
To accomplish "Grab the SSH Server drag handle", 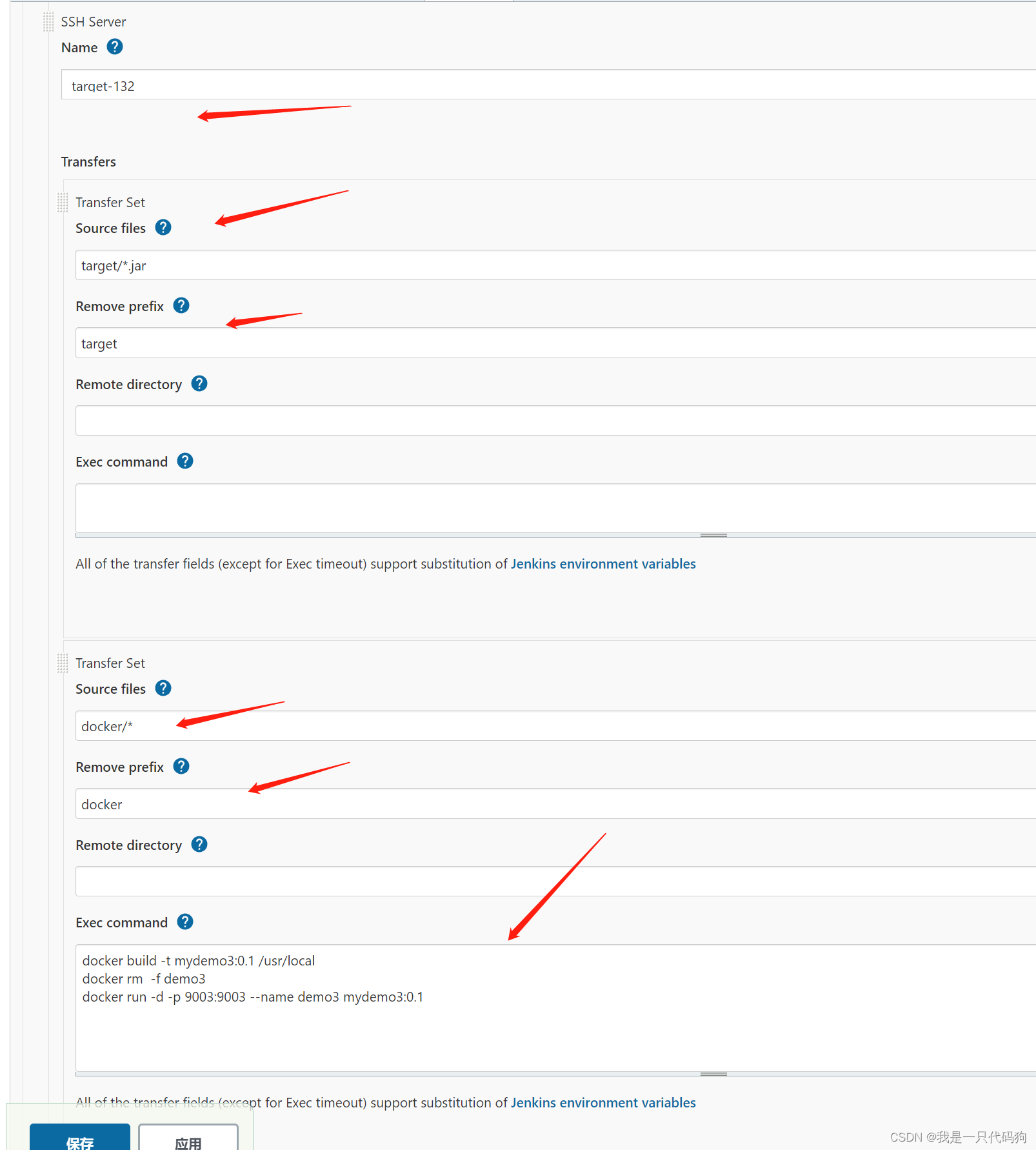I will tap(48, 21).
